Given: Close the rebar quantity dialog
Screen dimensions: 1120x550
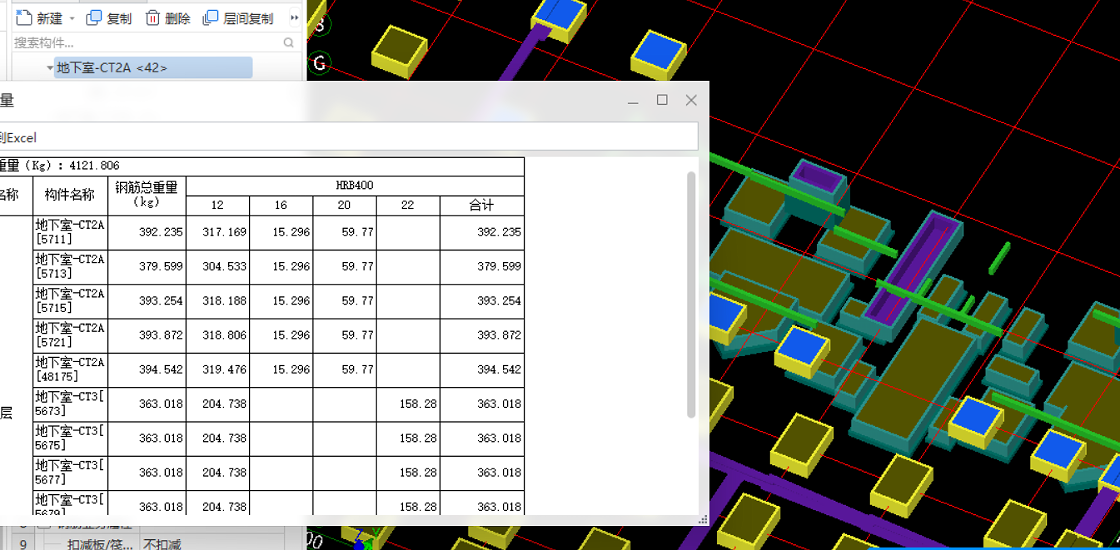Looking at the screenshot, I should click(x=691, y=100).
